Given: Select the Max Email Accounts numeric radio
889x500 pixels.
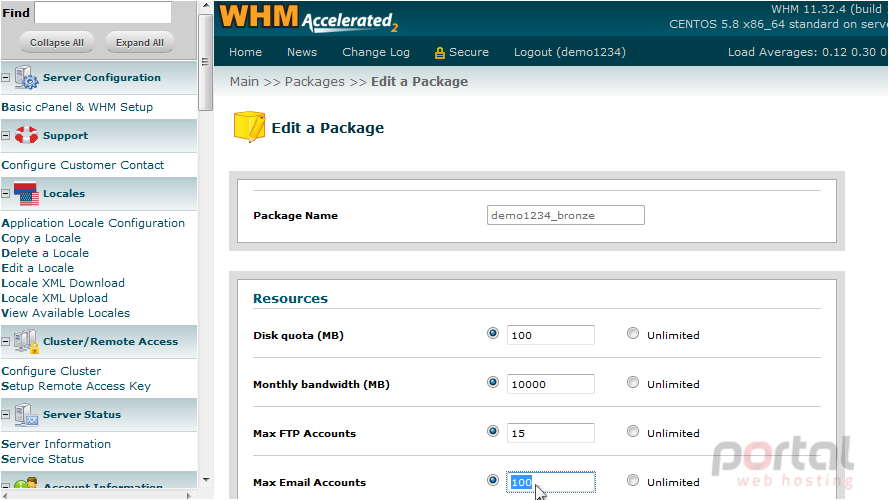Looking at the screenshot, I should pyautogui.click(x=493, y=481).
